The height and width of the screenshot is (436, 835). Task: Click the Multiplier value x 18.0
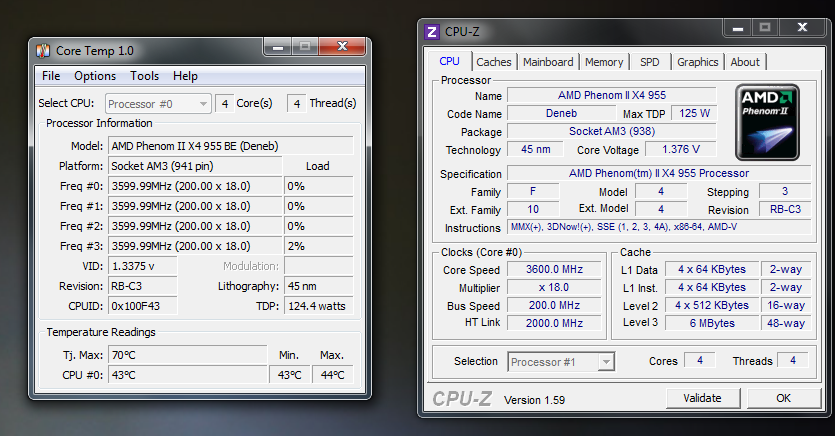tap(554, 287)
